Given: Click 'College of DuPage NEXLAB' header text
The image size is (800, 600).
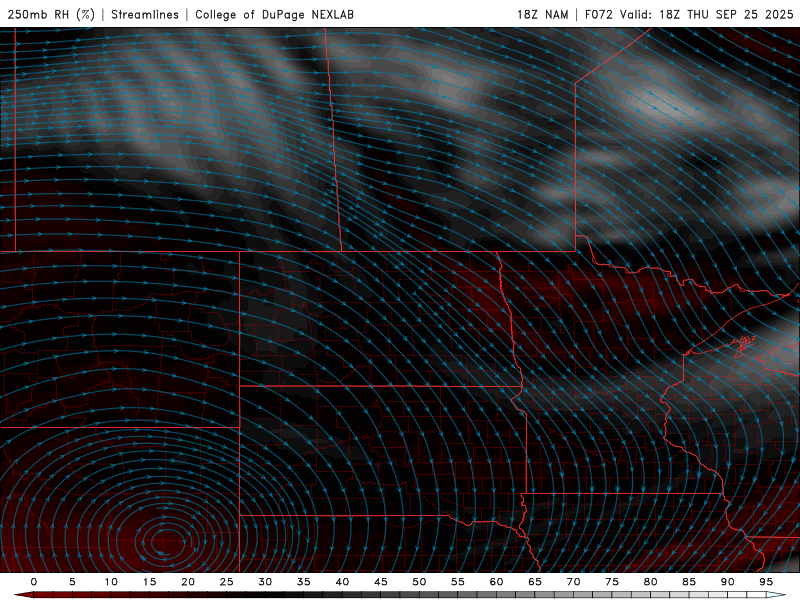Looking at the screenshot, I should click(x=274, y=14).
